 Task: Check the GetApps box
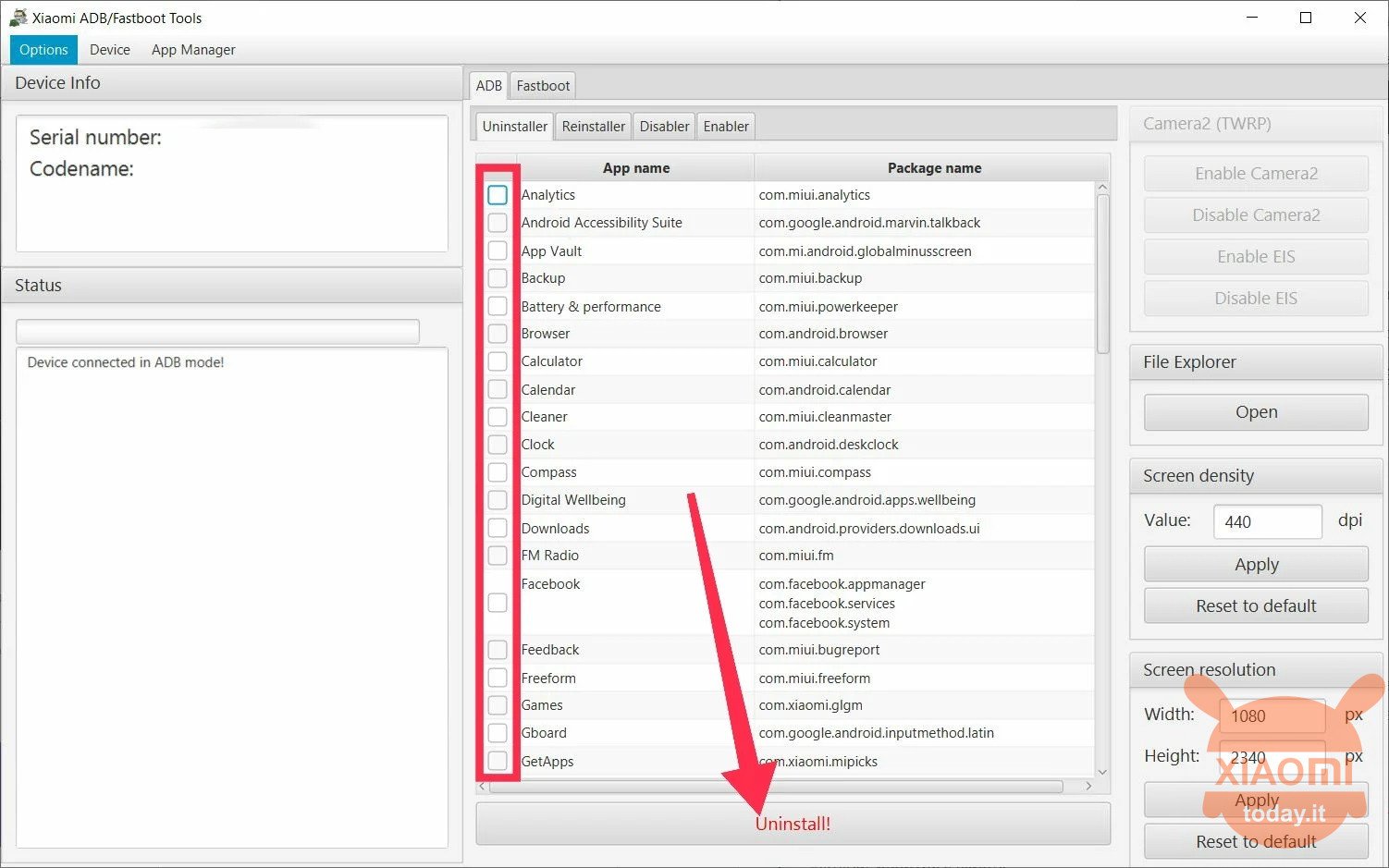click(x=498, y=761)
